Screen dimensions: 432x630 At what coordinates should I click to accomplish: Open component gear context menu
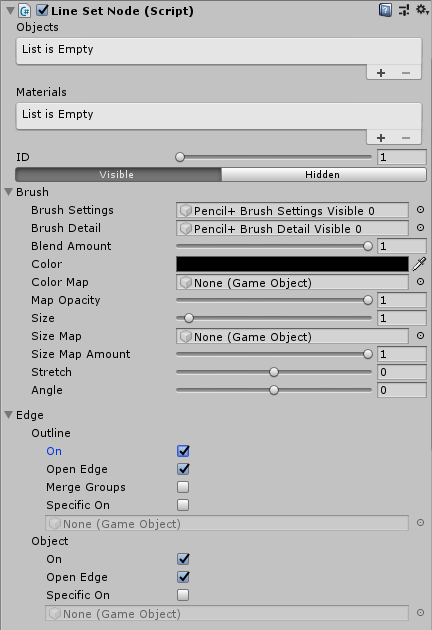point(422,10)
